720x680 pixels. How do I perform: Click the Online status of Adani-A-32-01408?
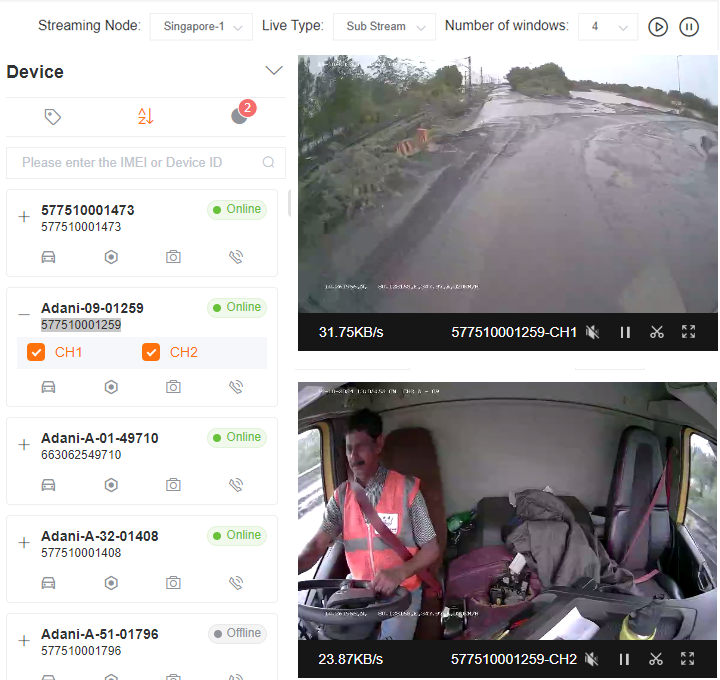point(237,535)
